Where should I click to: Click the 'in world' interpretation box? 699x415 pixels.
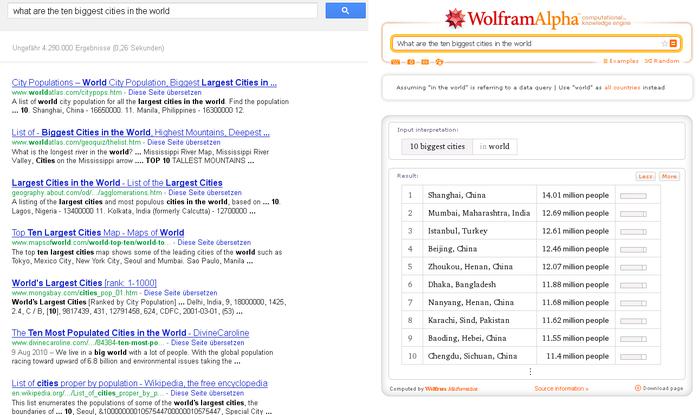point(495,146)
